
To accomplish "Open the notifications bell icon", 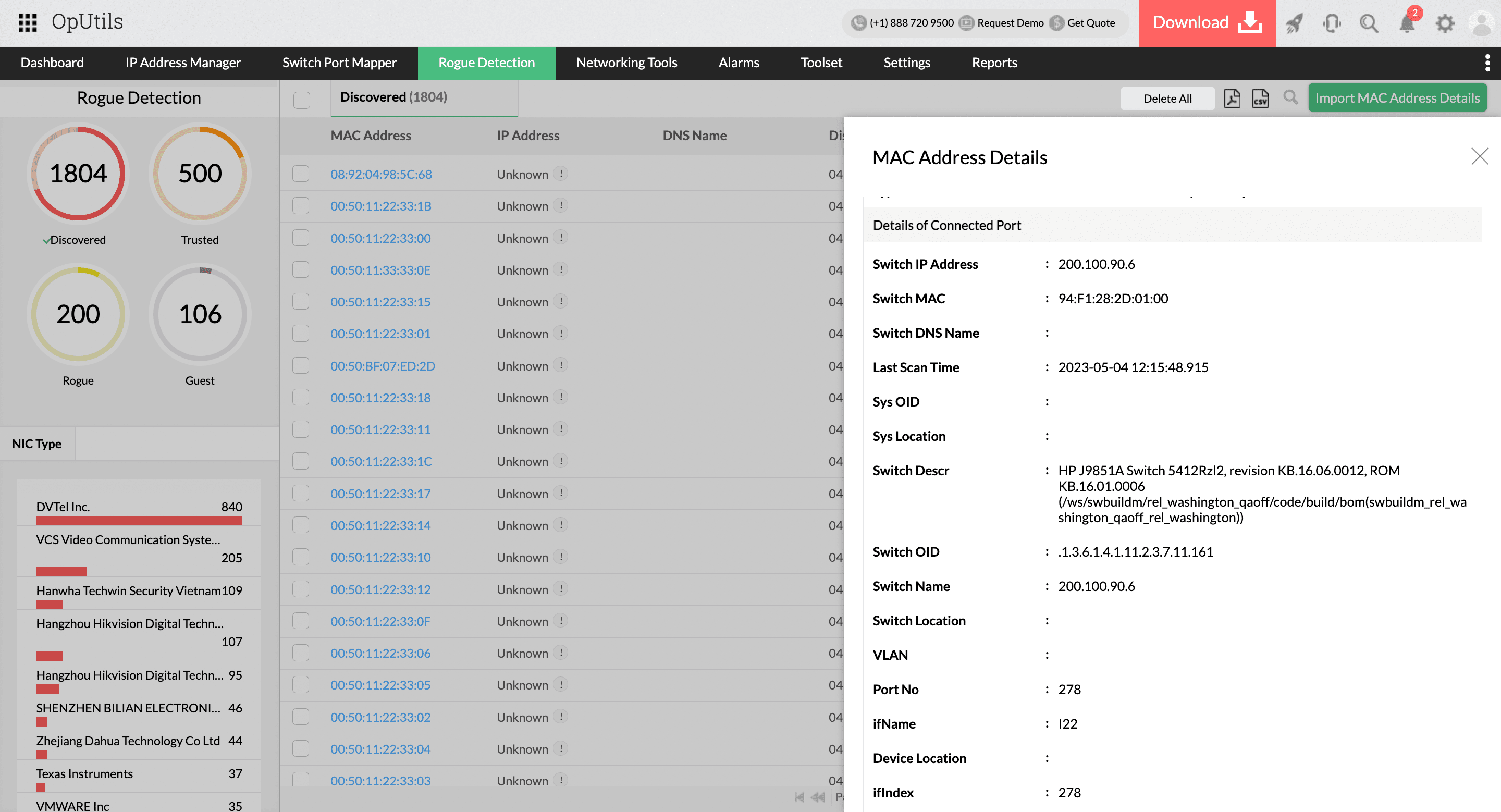I will [1407, 23].
